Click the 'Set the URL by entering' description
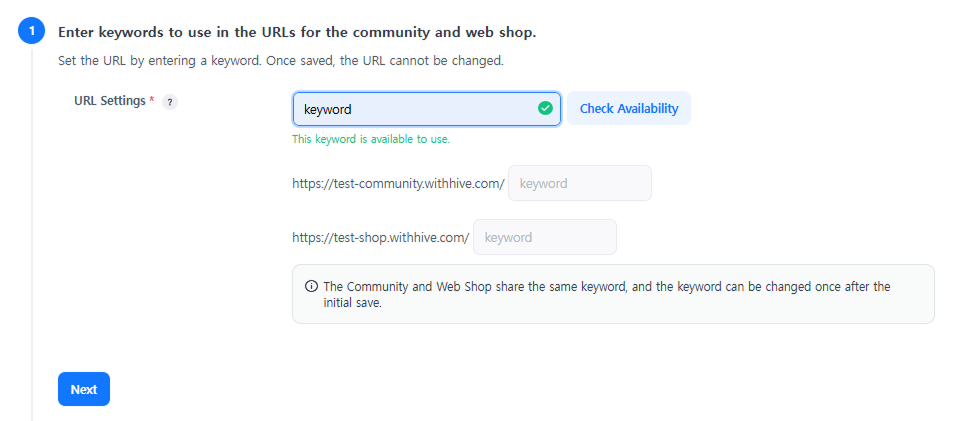The height and width of the screenshot is (421, 970). click(280, 60)
